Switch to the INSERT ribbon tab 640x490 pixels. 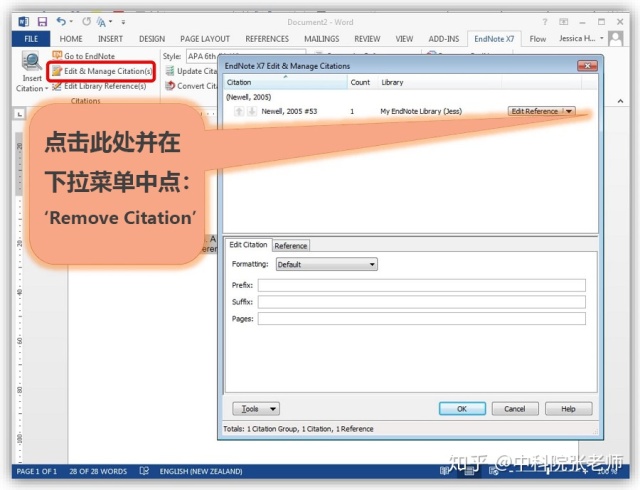(x=110, y=39)
